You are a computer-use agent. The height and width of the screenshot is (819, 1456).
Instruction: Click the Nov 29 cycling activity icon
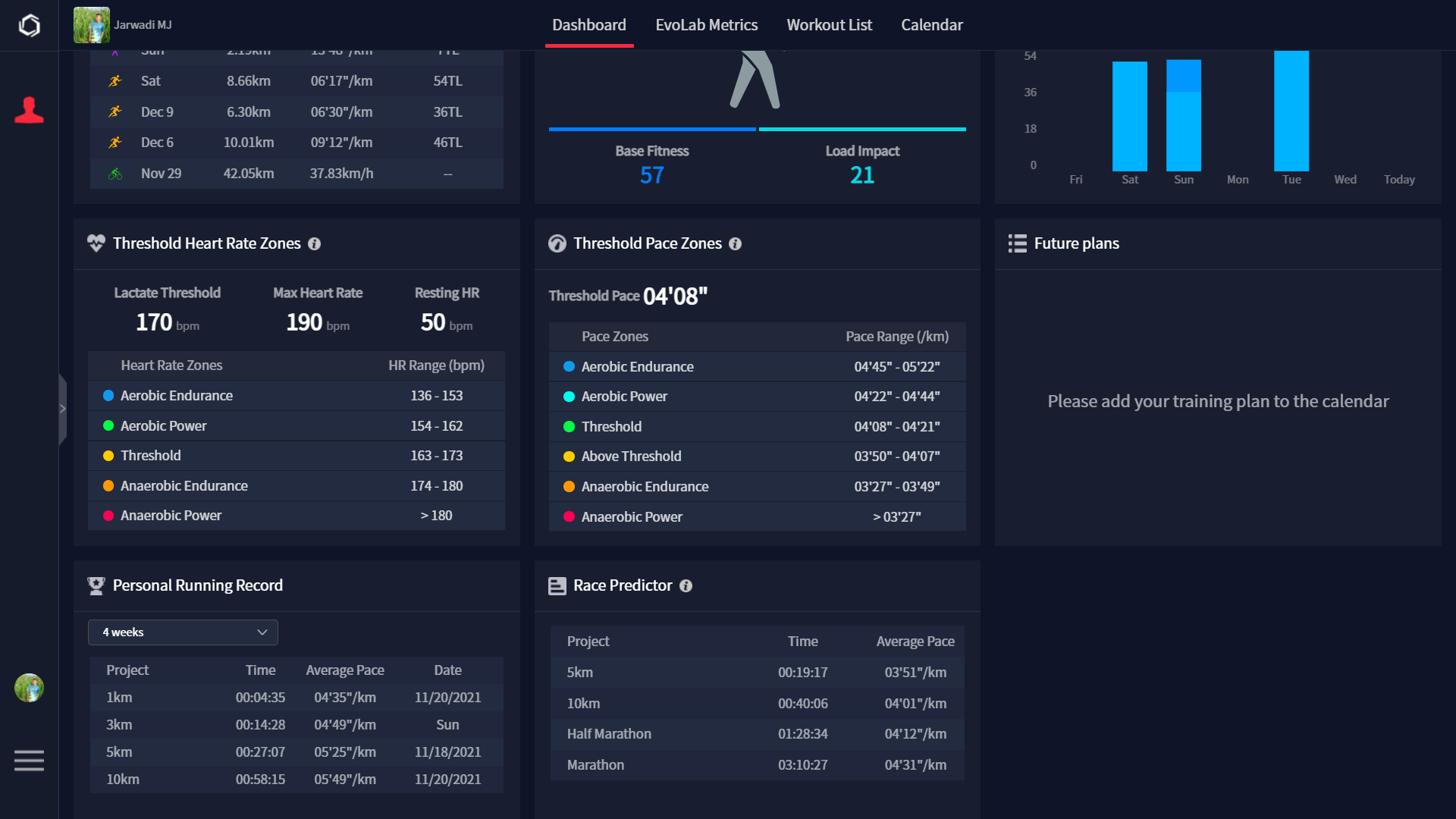(x=115, y=174)
